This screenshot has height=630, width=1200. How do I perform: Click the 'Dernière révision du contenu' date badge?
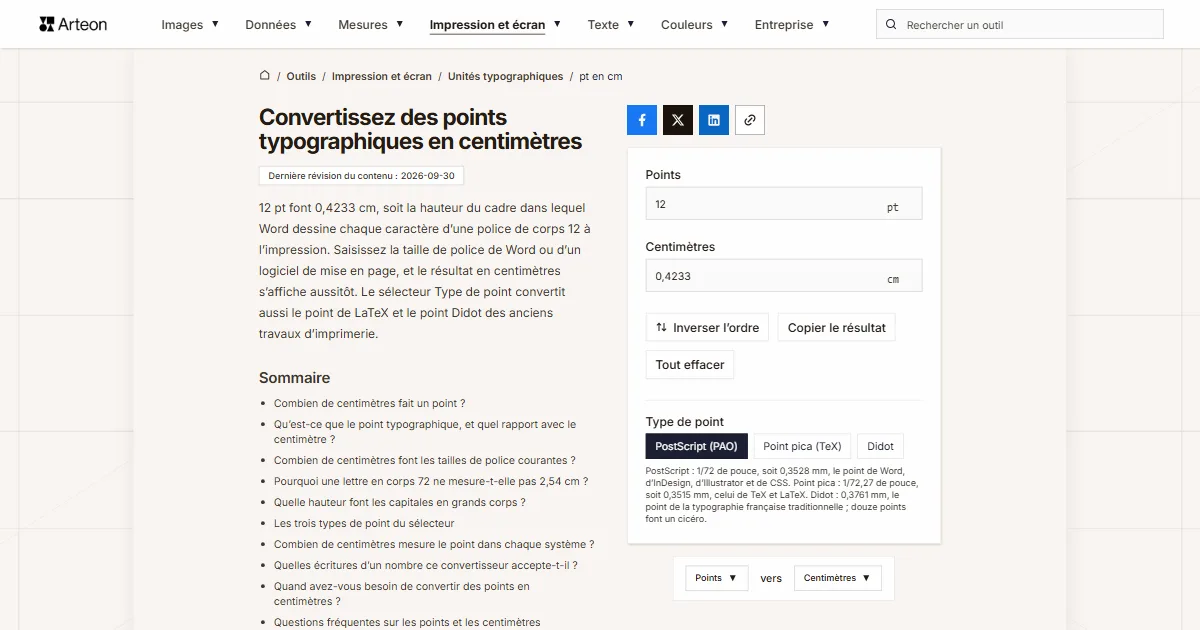click(361, 176)
